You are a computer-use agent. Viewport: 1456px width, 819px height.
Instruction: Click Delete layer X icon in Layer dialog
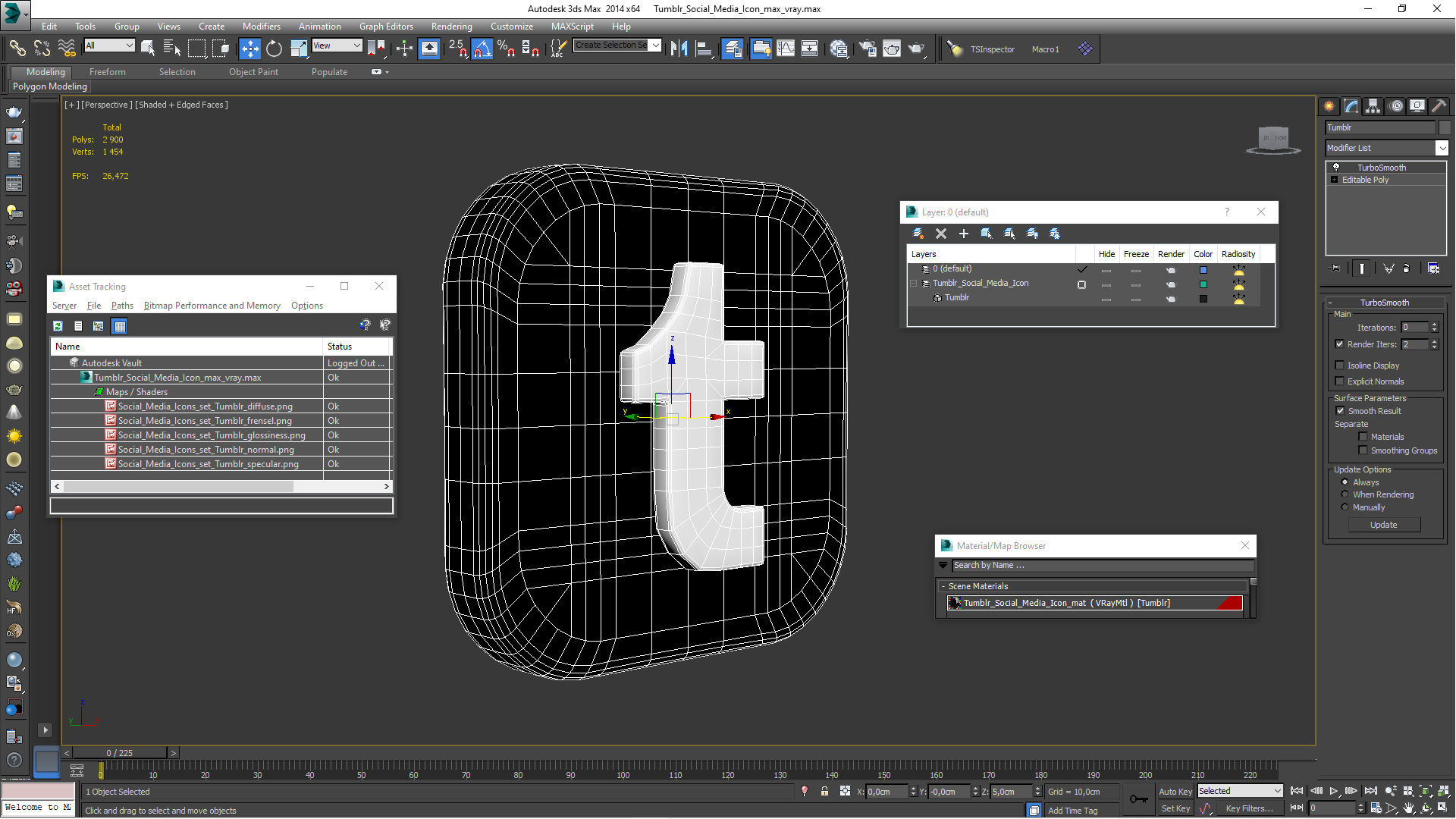tap(941, 234)
